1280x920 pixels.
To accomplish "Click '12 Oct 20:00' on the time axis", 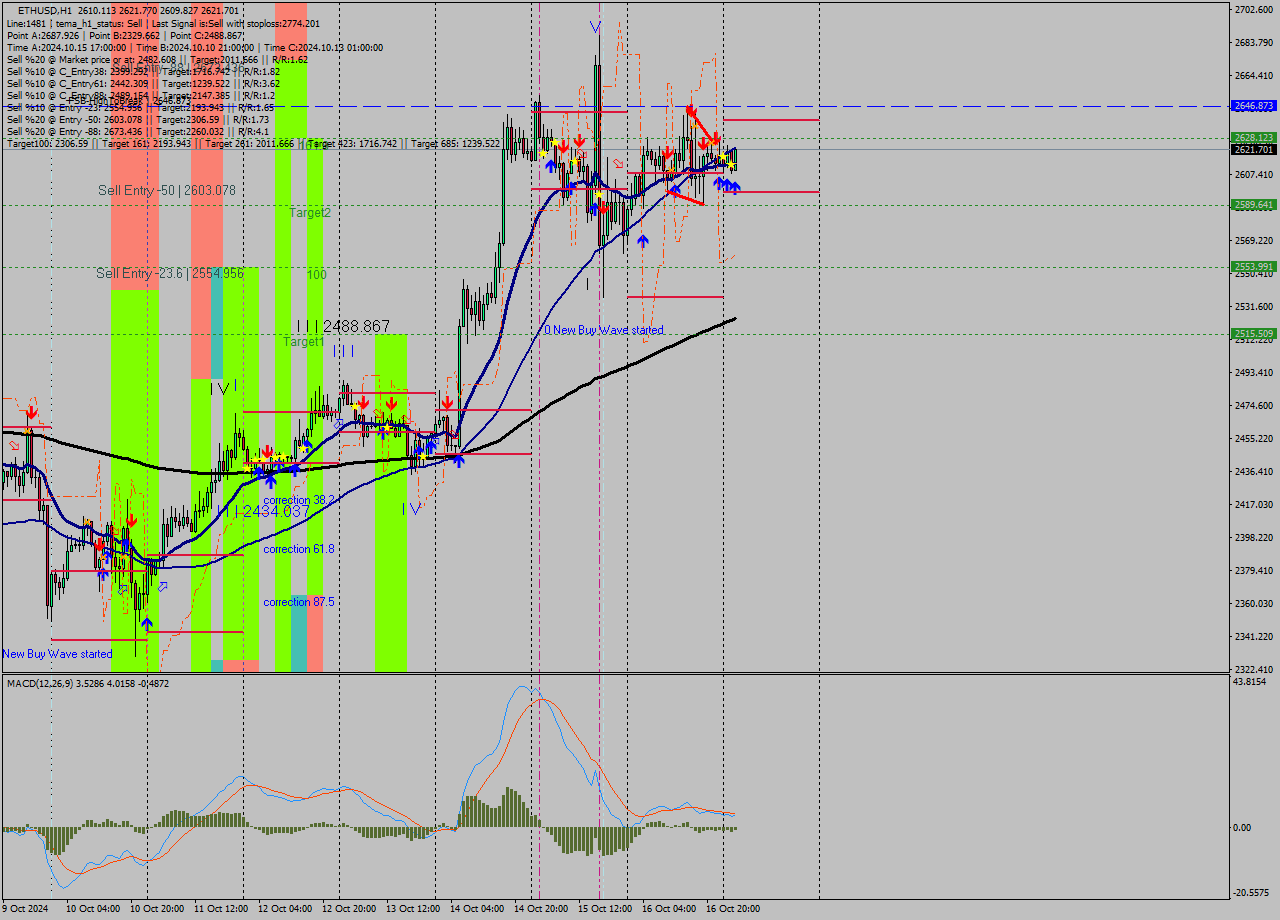I will pyautogui.click(x=348, y=909).
